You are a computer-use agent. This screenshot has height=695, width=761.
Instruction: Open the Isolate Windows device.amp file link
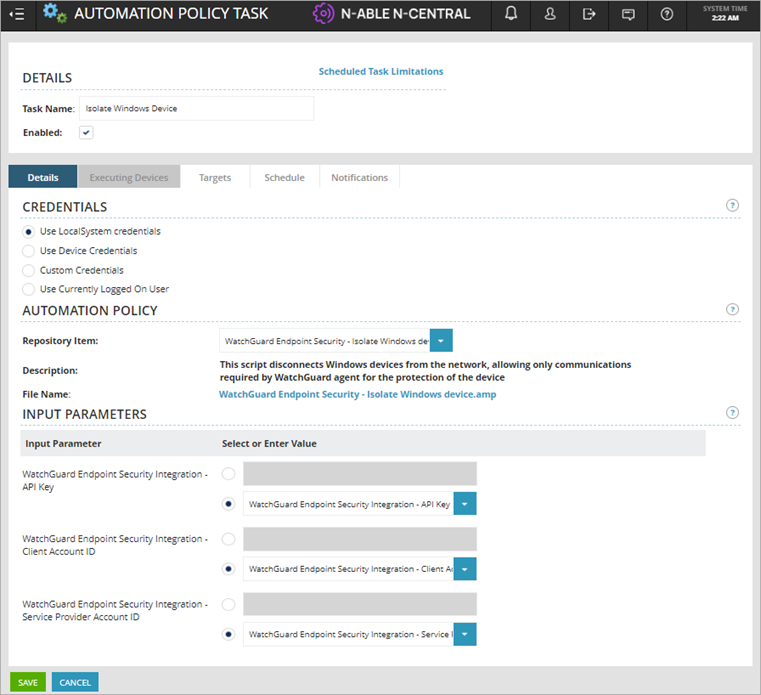pos(357,394)
